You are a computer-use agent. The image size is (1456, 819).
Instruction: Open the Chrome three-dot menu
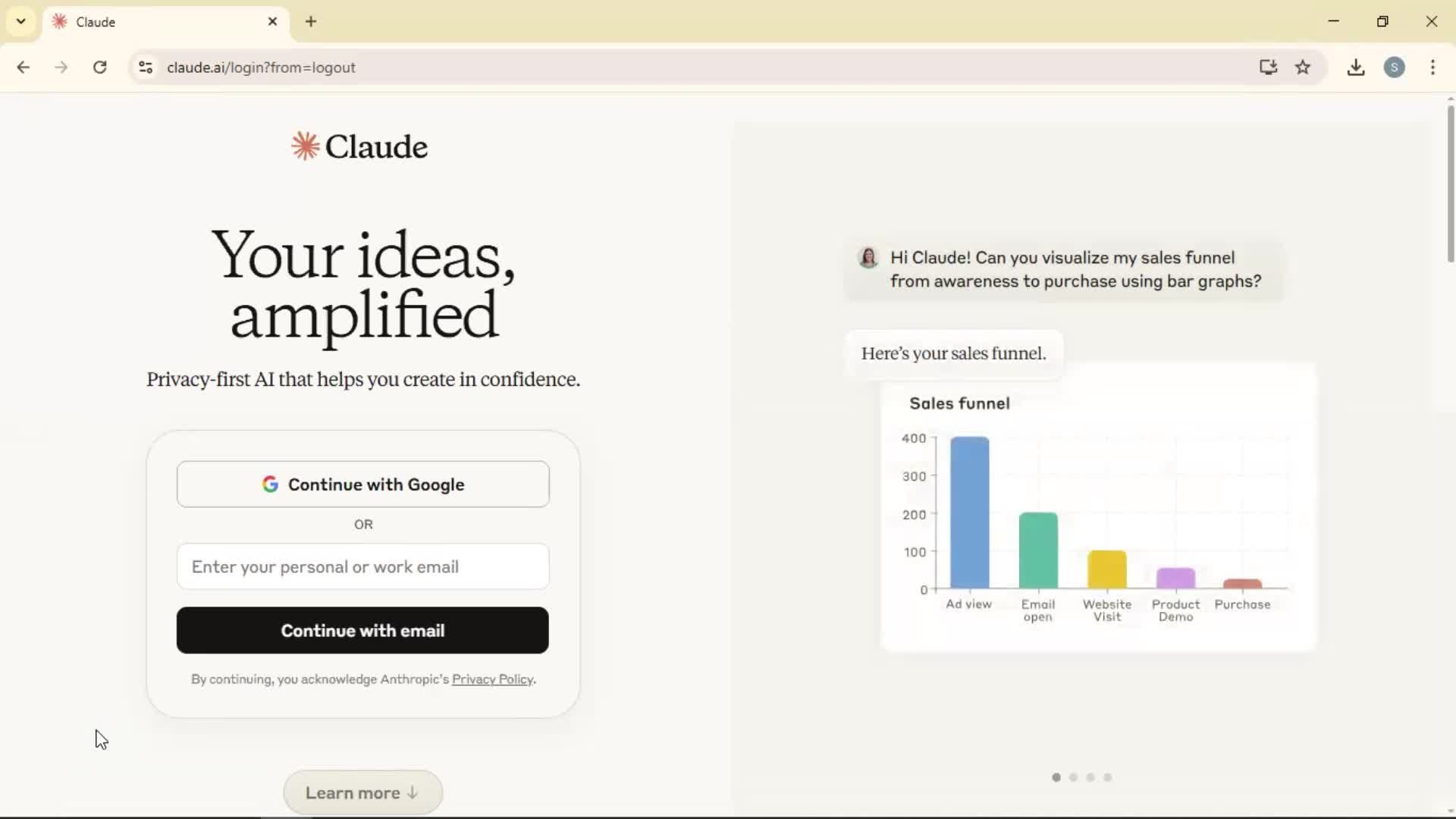1432,67
